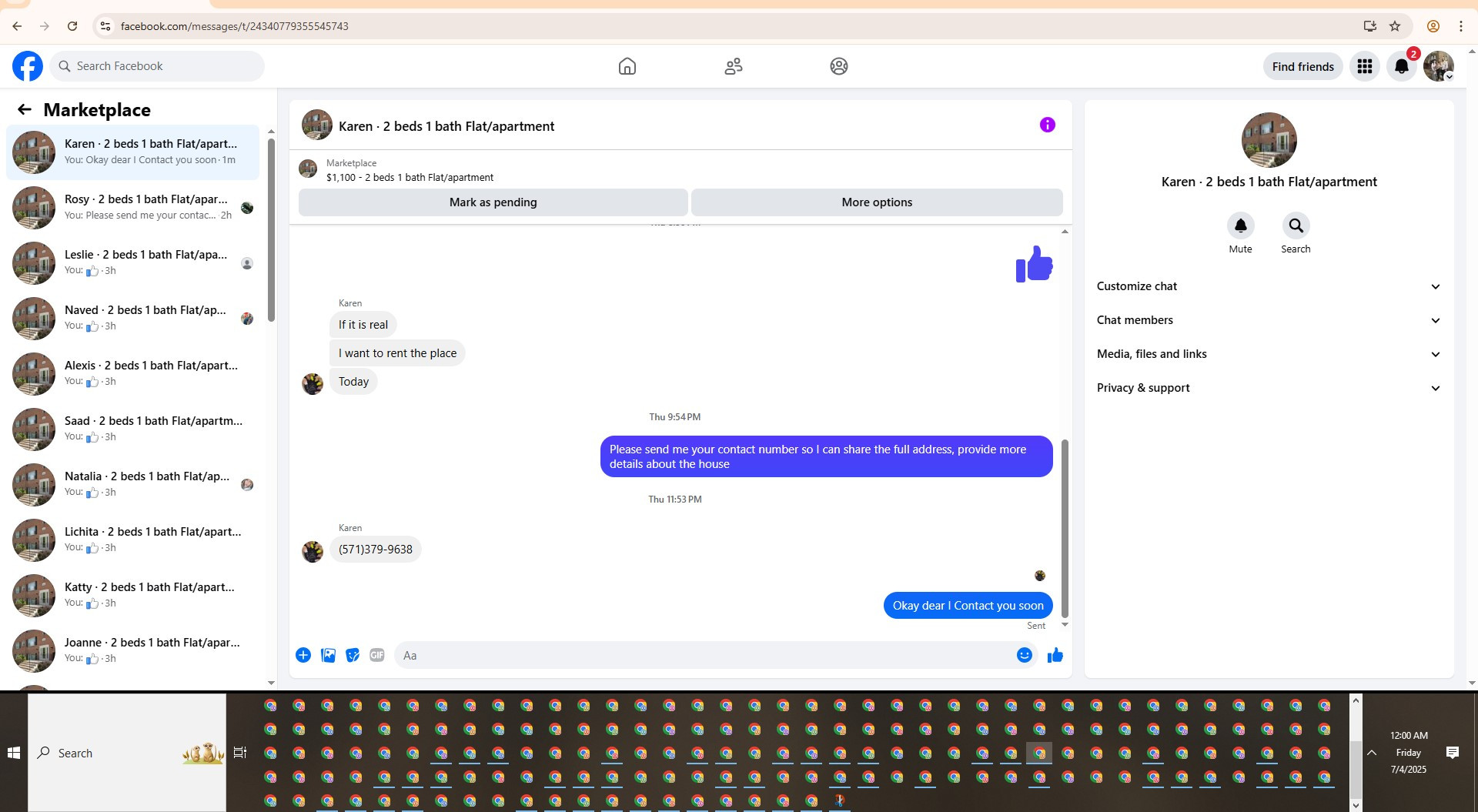Select the Saad conversation
This screenshot has width=1478, height=812.
click(132, 429)
